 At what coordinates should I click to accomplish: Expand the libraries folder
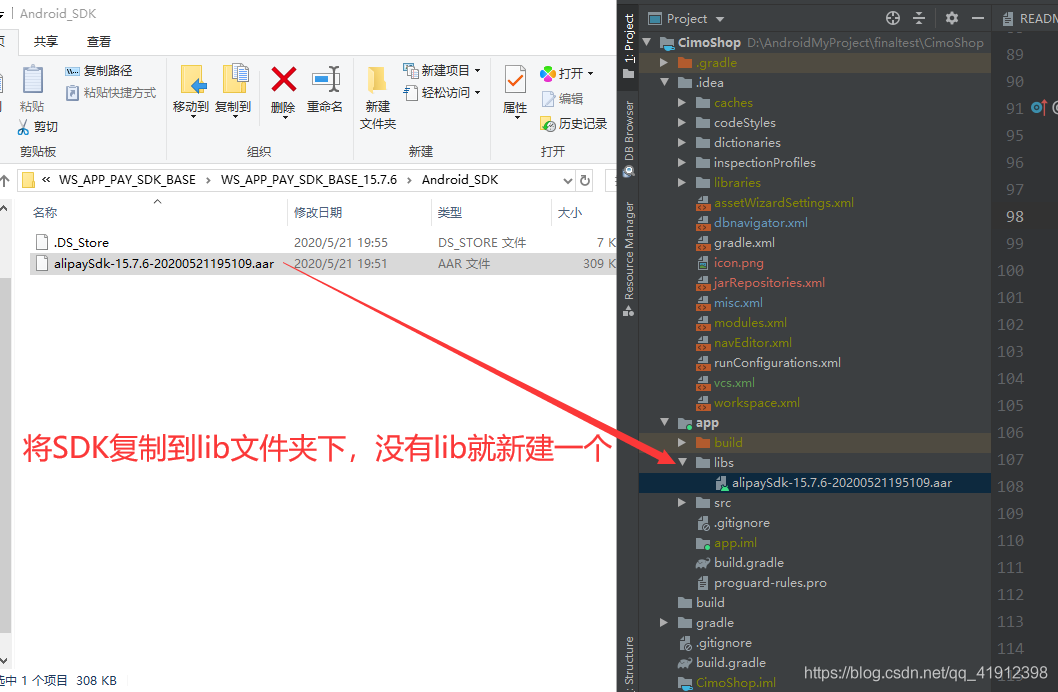(681, 182)
